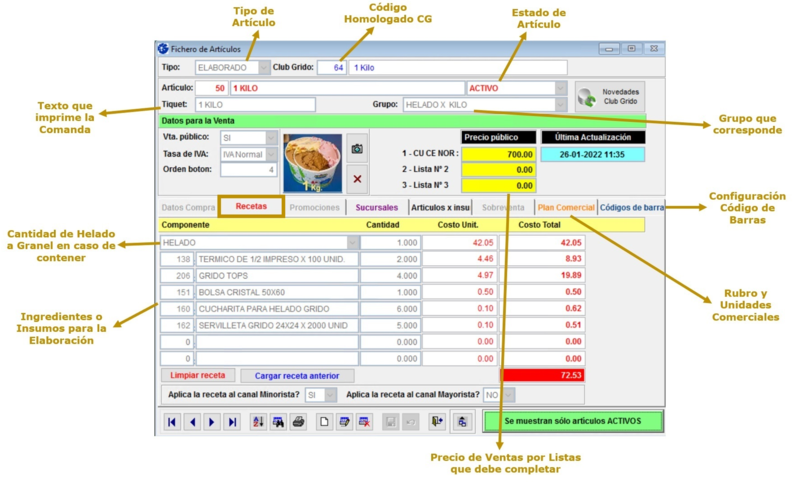
Task: Go to the previous article record
Action: [192, 422]
